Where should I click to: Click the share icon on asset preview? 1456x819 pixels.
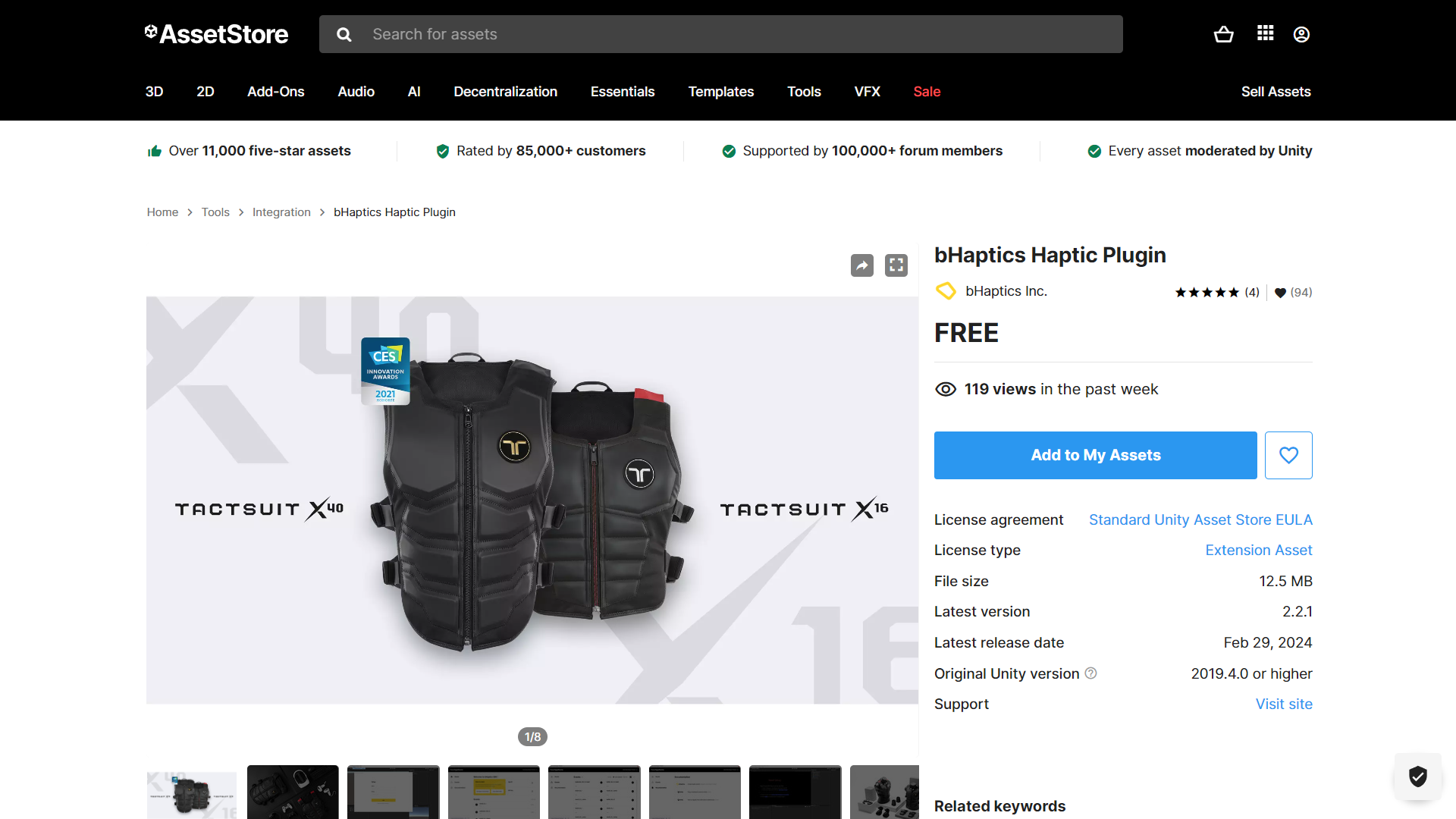862,264
